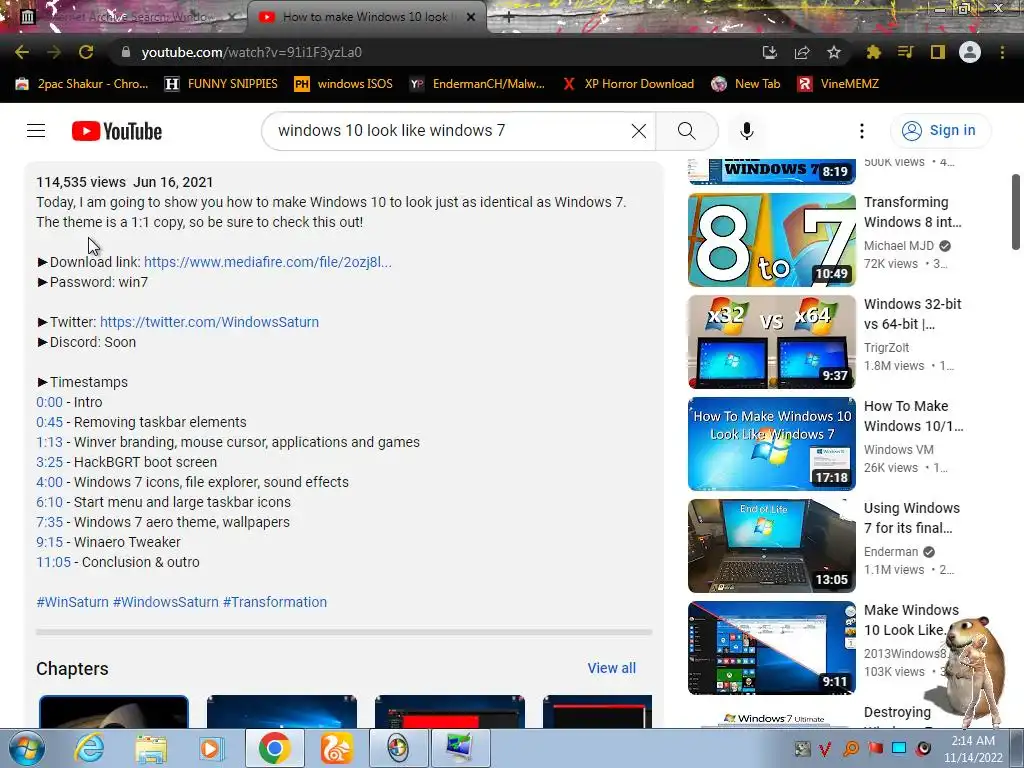This screenshot has height=768, width=1024.
Task: Open Transforming Windows 8 int... video title
Action: pyautogui.click(x=913, y=212)
